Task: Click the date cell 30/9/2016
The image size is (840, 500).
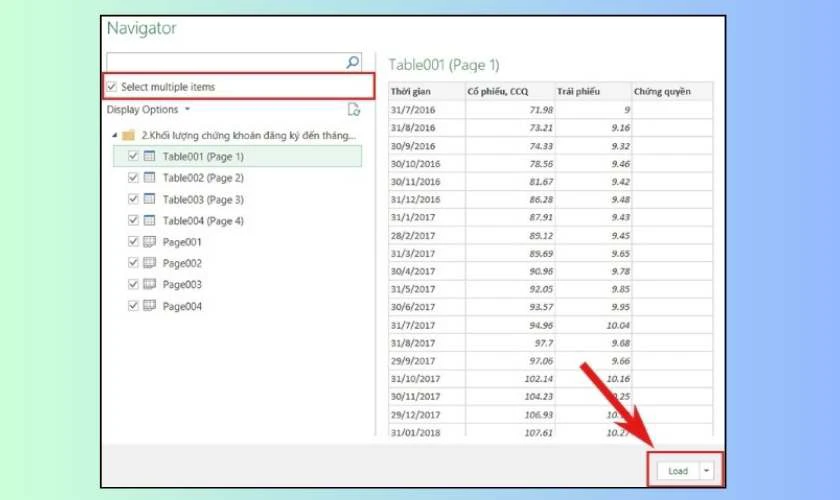Action: (x=427, y=146)
